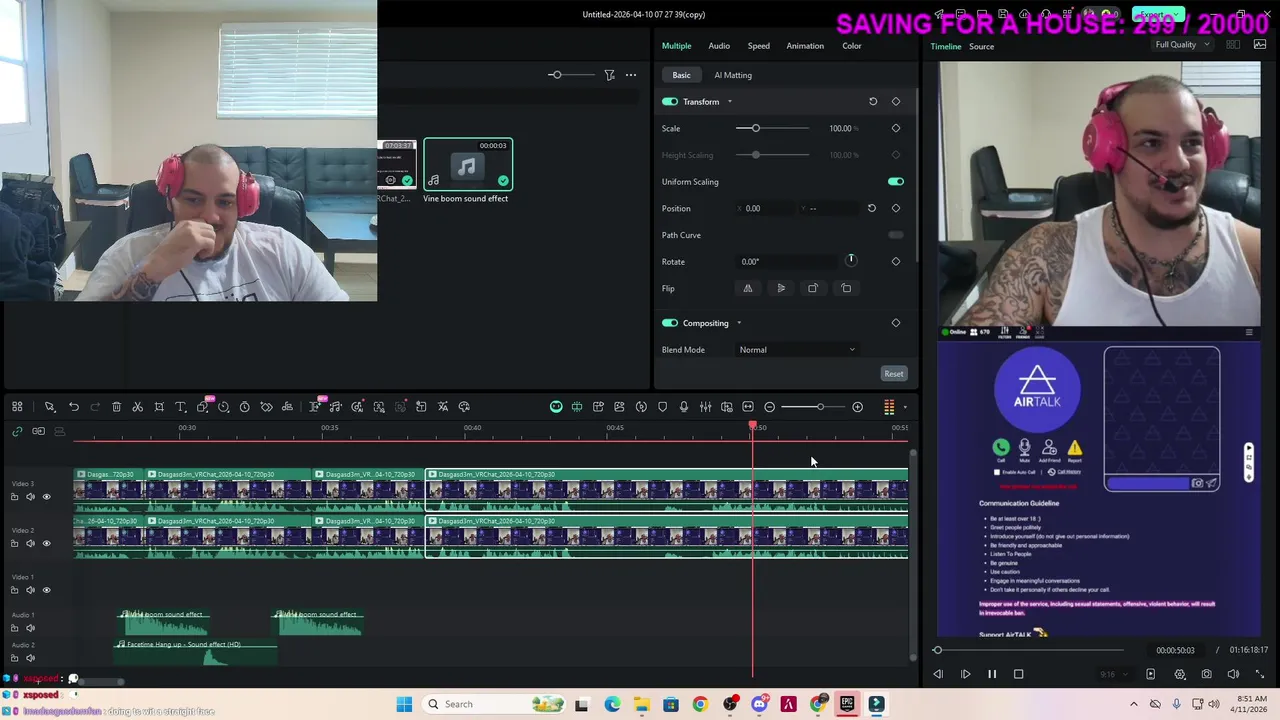The height and width of the screenshot is (720, 1280).
Task: Switch to the Audio properties tab
Action: (719, 46)
